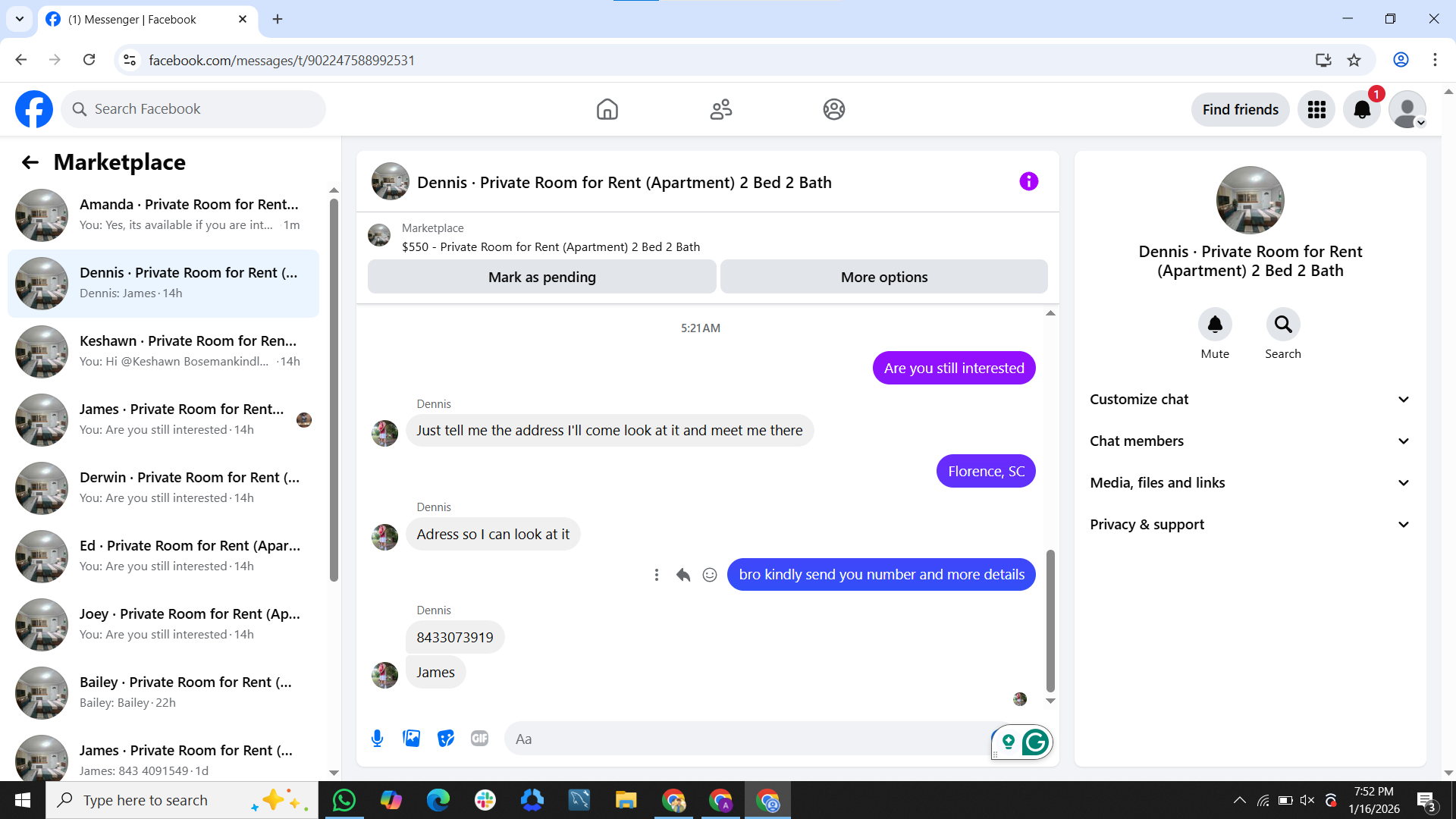Open notifications bell
The height and width of the screenshot is (819, 1456).
(x=1362, y=110)
